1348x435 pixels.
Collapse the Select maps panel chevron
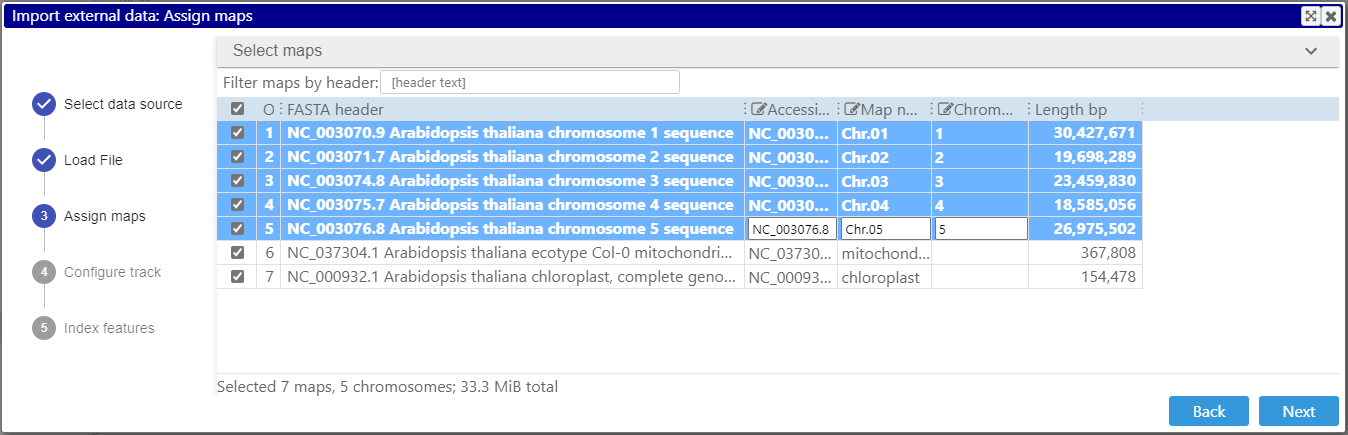click(x=1311, y=51)
